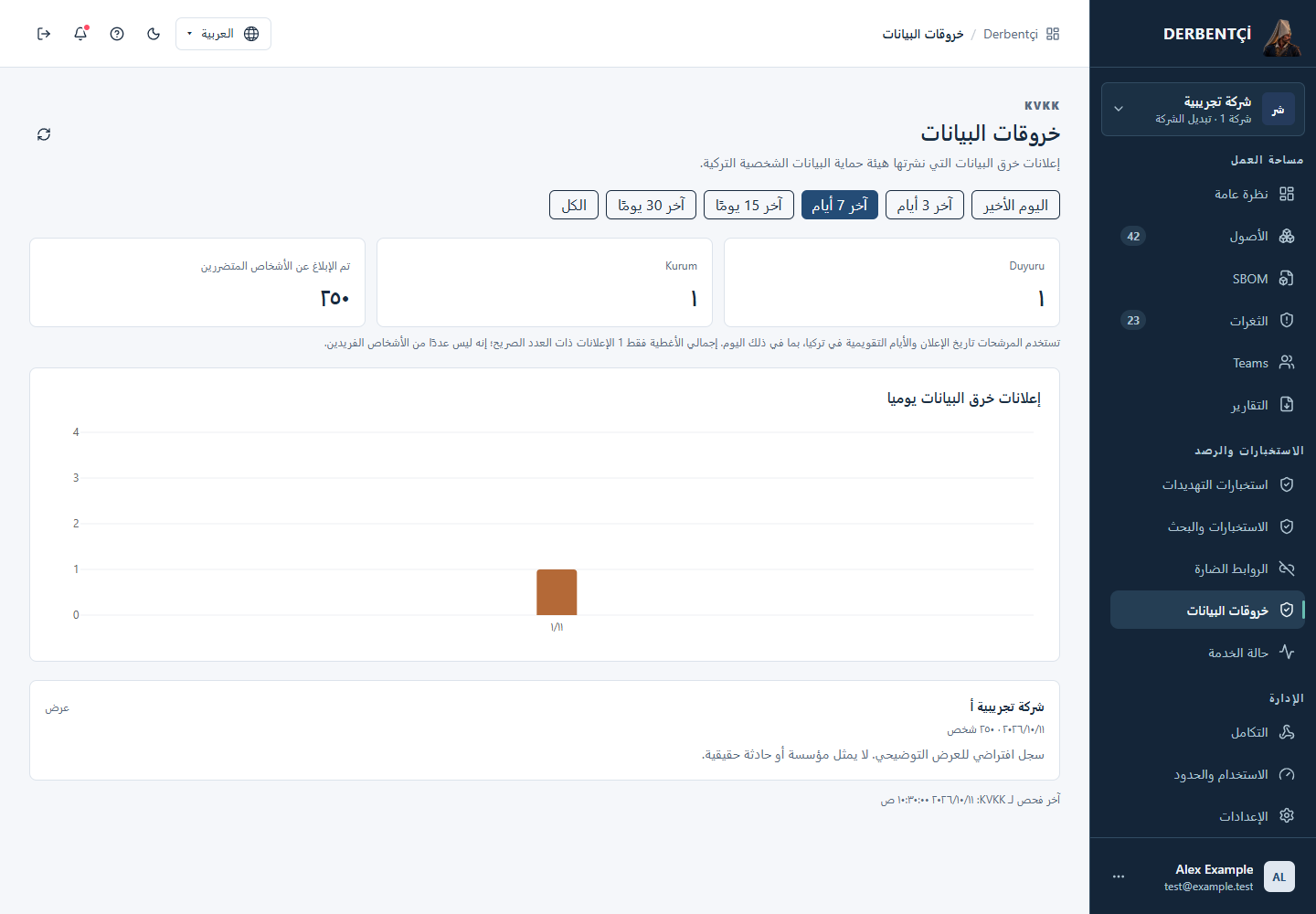Click the Duyuru stat card

pyautogui.click(x=892, y=282)
